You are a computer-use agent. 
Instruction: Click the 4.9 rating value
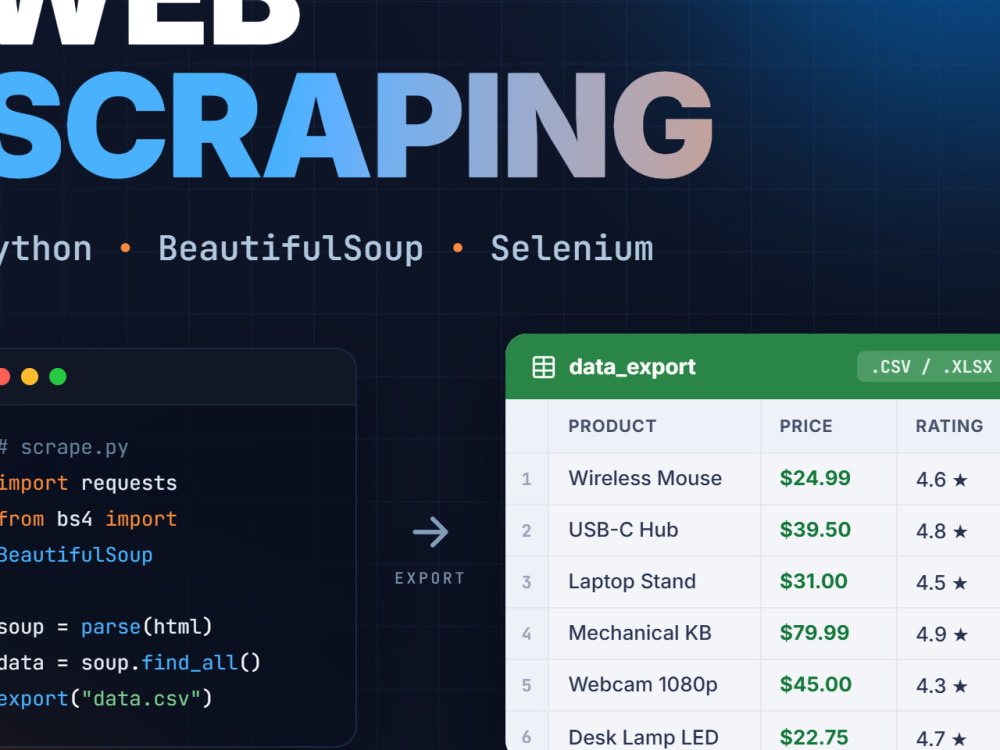pos(931,635)
